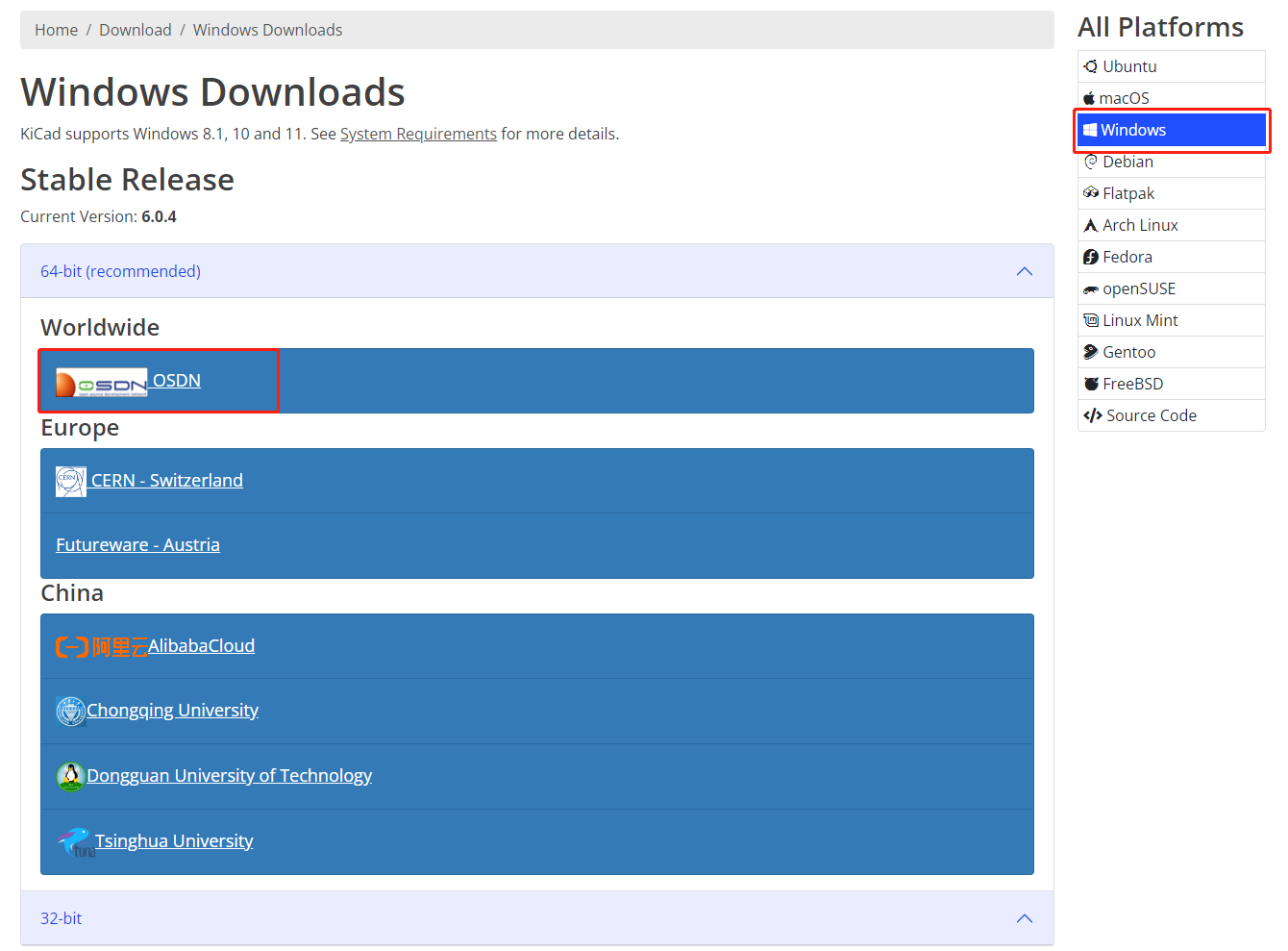Download from CERN - Switzerland mirror
The width and height of the screenshot is (1288, 951).
pyautogui.click(x=167, y=480)
